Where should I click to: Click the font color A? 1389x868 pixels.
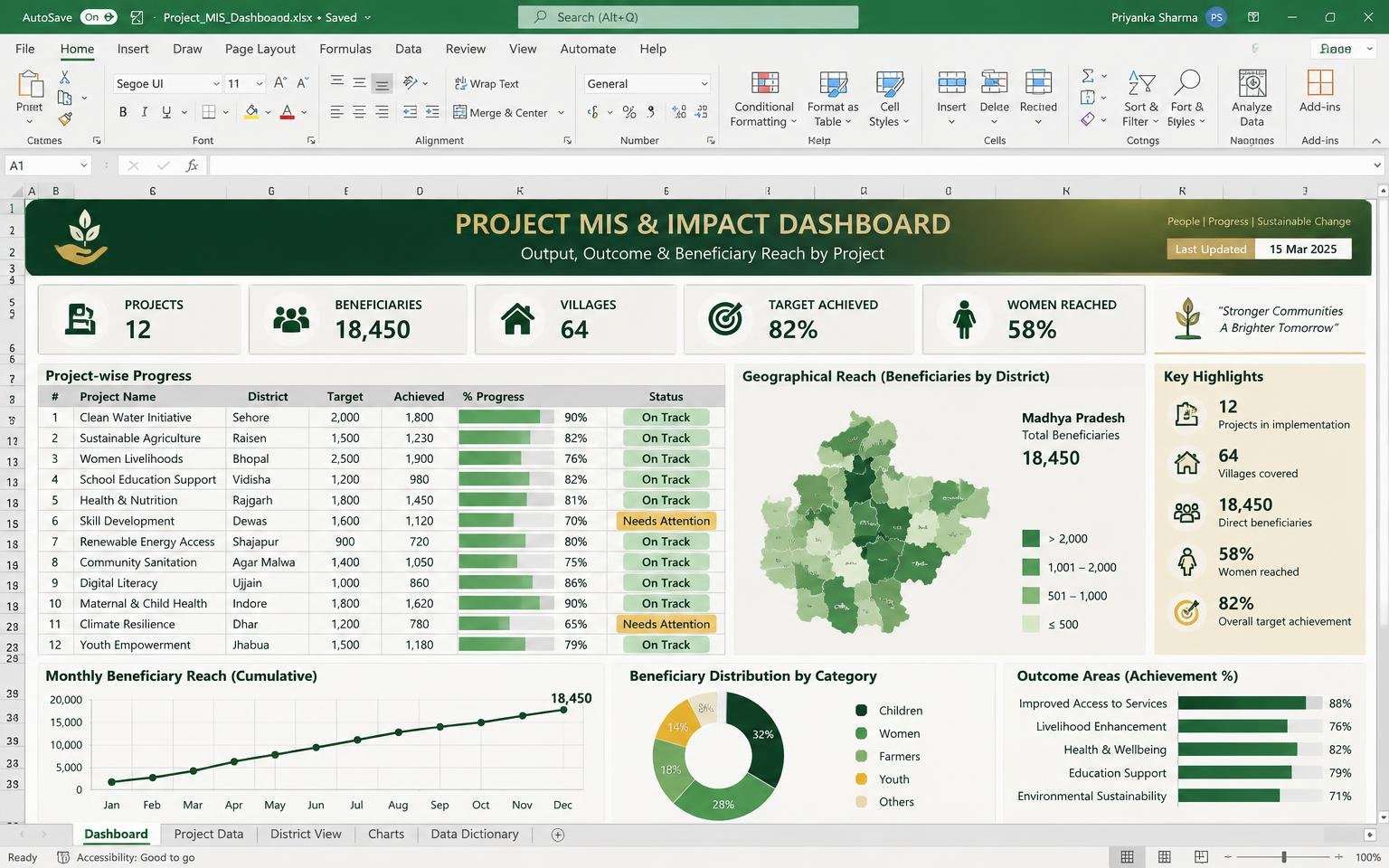pos(287,112)
